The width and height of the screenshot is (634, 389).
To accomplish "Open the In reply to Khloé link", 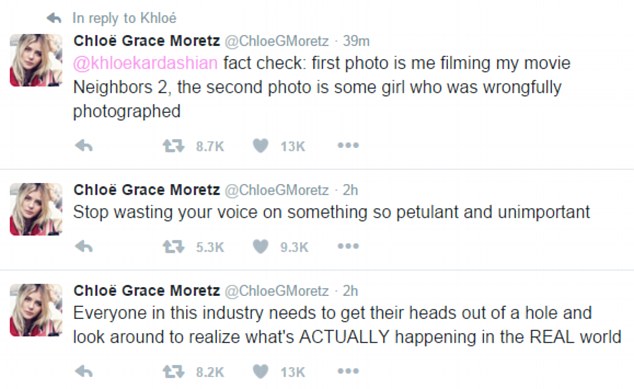I will [x=124, y=18].
